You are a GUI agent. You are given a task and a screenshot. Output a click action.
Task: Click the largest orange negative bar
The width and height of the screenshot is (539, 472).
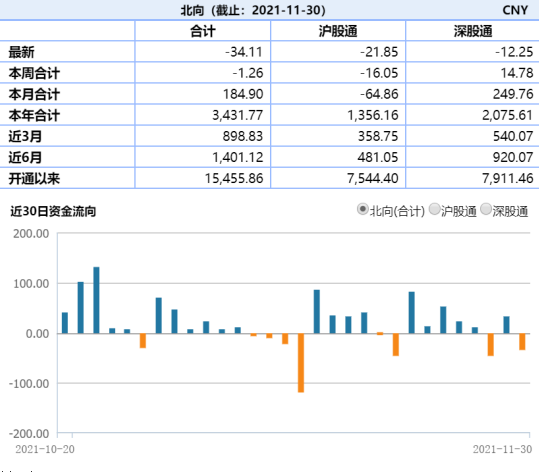(x=301, y=363)
